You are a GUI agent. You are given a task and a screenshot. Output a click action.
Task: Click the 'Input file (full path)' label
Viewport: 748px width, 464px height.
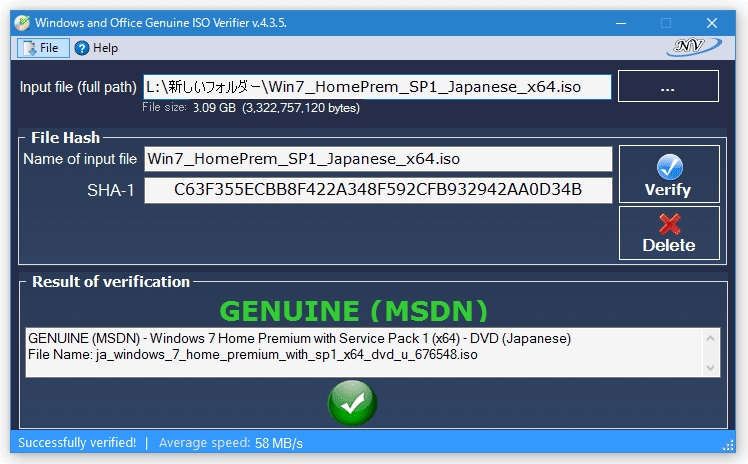pos(78,87)
